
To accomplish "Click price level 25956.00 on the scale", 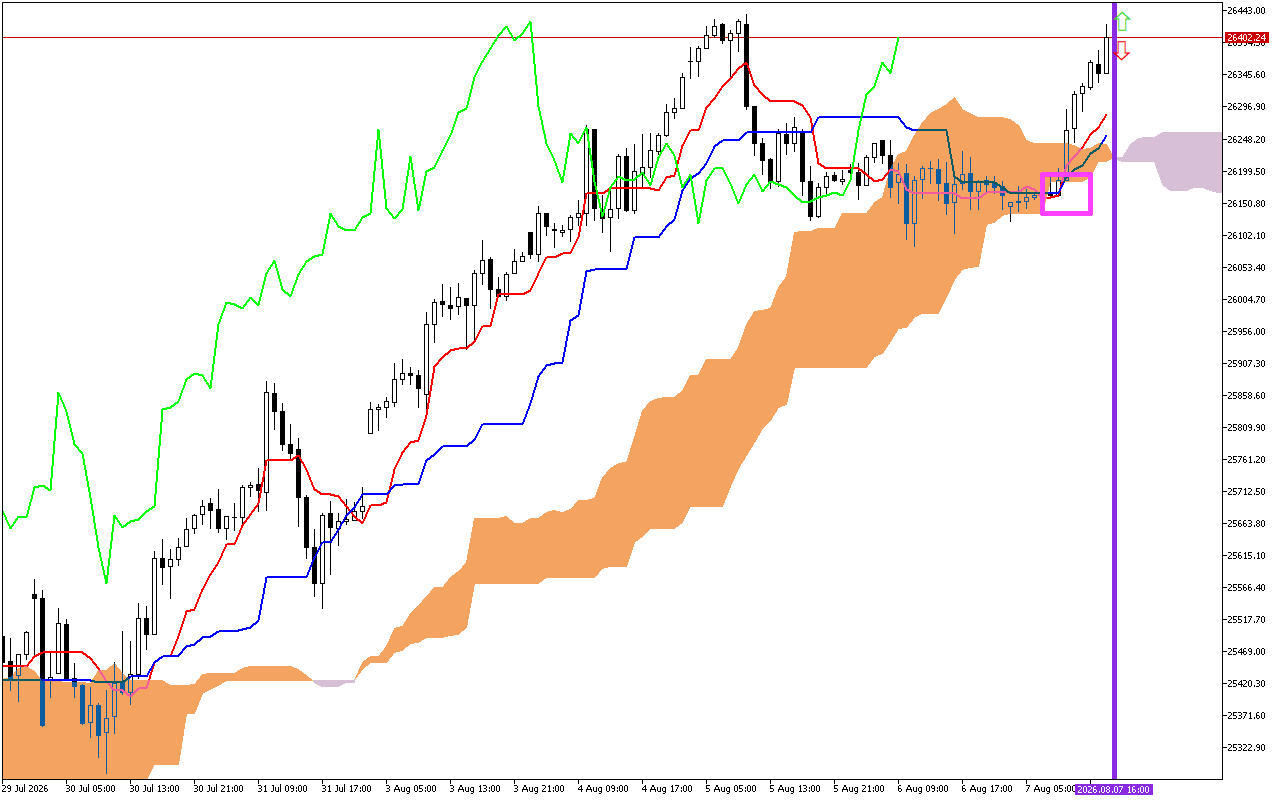I will 1246,331.
